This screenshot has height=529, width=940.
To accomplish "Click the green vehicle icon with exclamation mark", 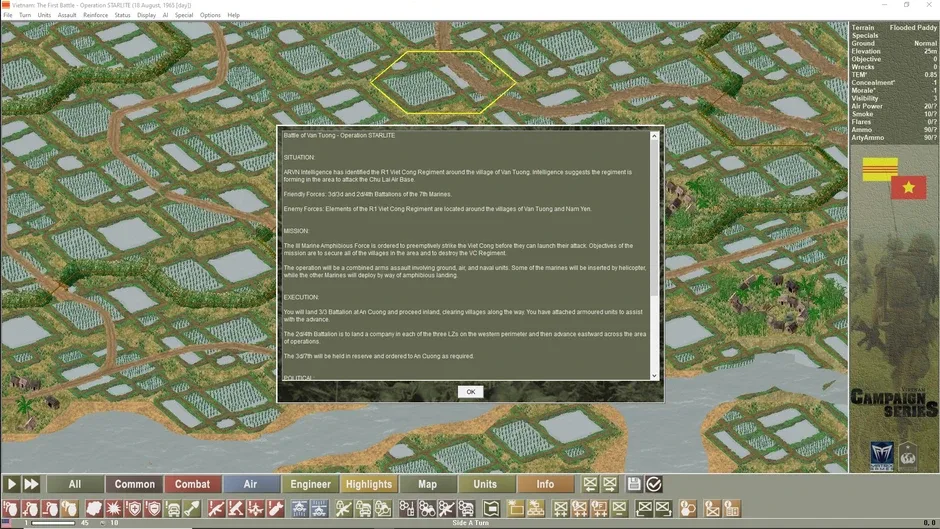I will pyautogui.click(x=173, y=509).
